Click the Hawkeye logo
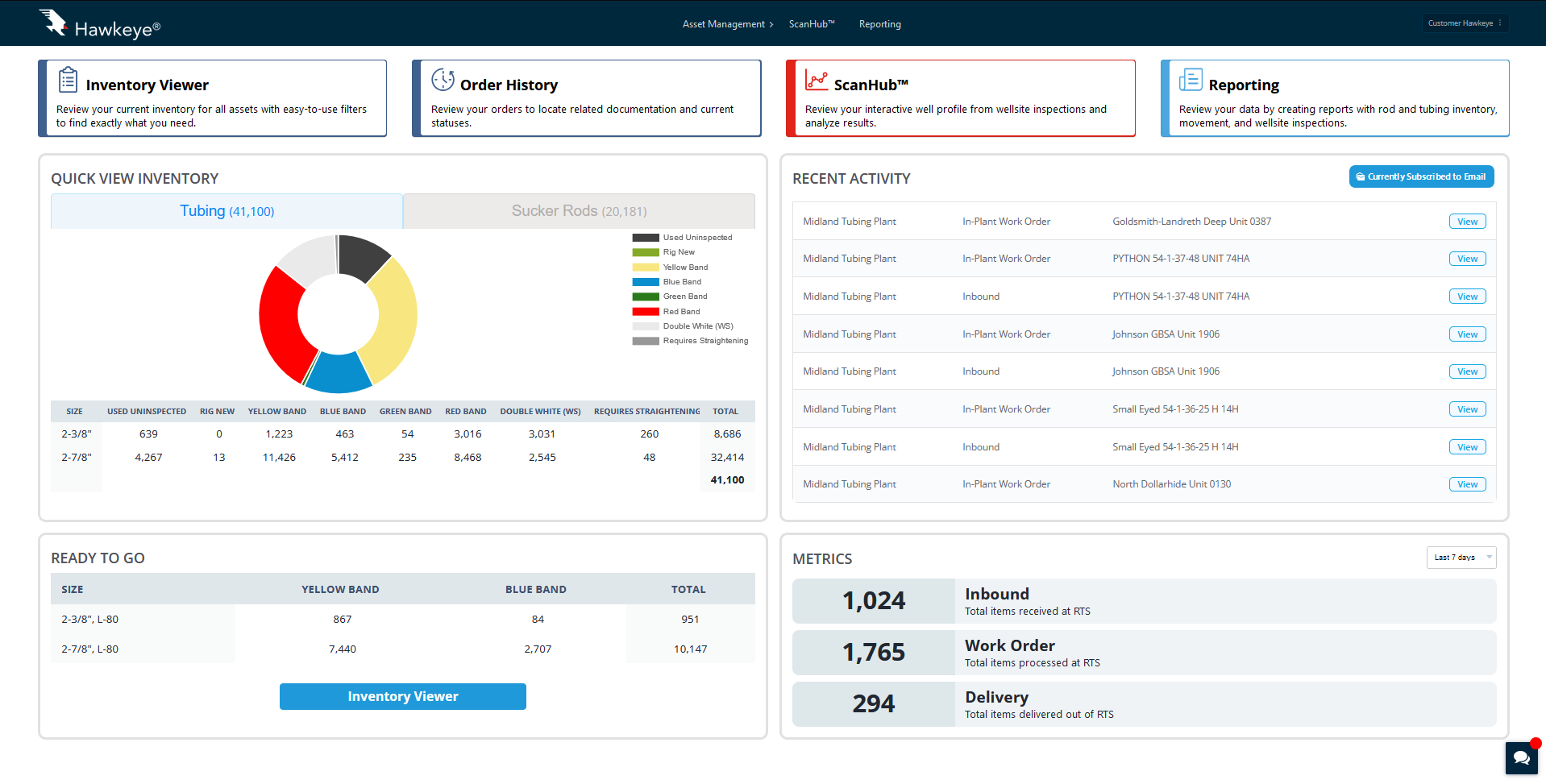 [x=99, y=23]
